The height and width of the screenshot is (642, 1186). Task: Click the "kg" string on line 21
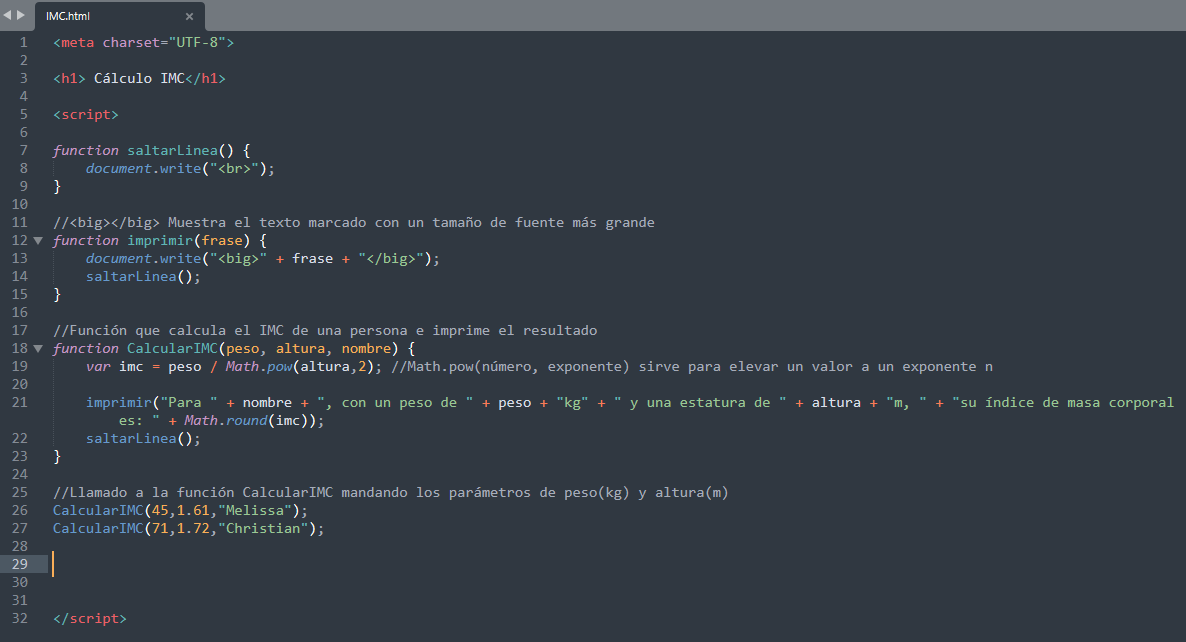(573, 403)
